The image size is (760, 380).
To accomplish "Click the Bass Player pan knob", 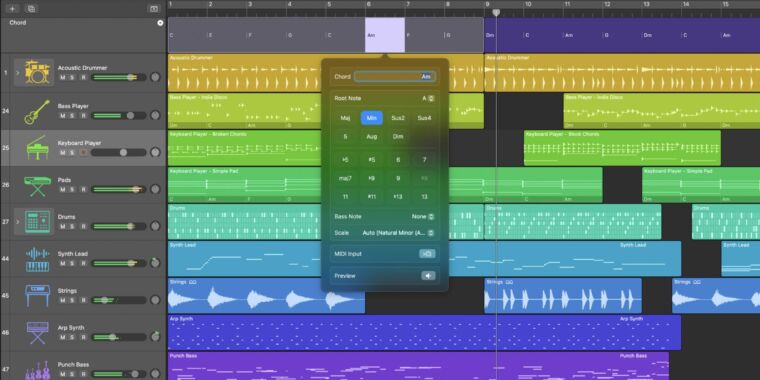I will pyautogui.click(x=155, y=115).
